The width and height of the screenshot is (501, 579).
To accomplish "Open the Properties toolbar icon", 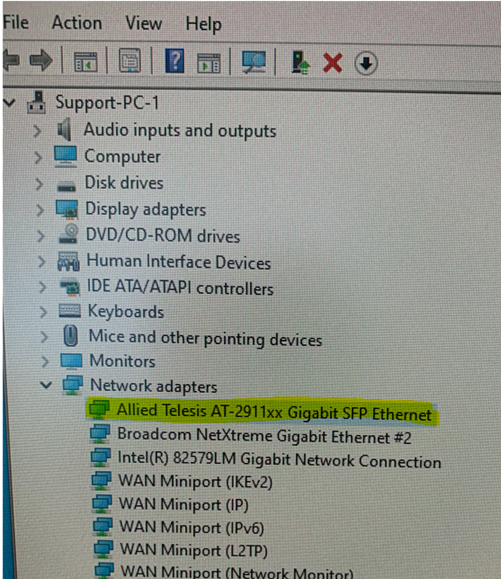I will click(x=130, y=61).
